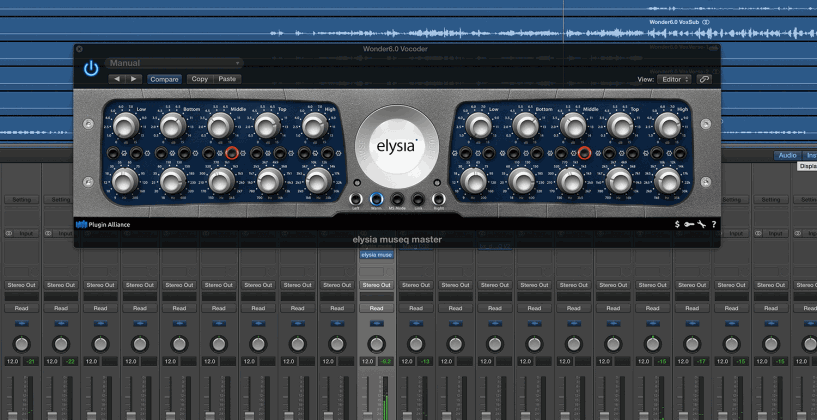Open Stereo Out menu on channel peaking -13
This screenshot has width=817, height=420.
pos(416,285)
